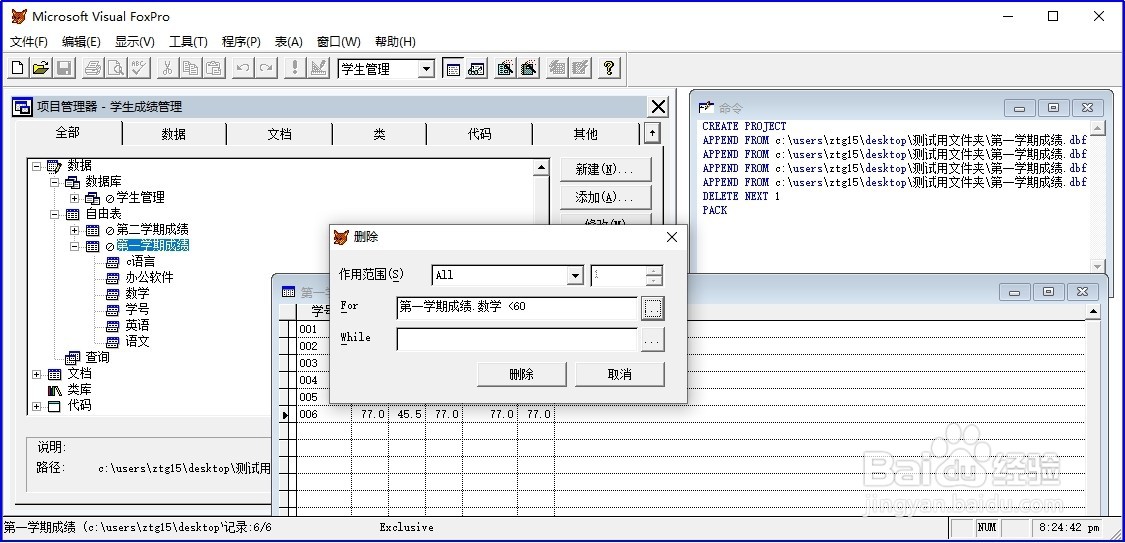The width and height of the screenshot is (1125, 543).
Task: Open the 程序(P) menu
Action: coord(241,42)
